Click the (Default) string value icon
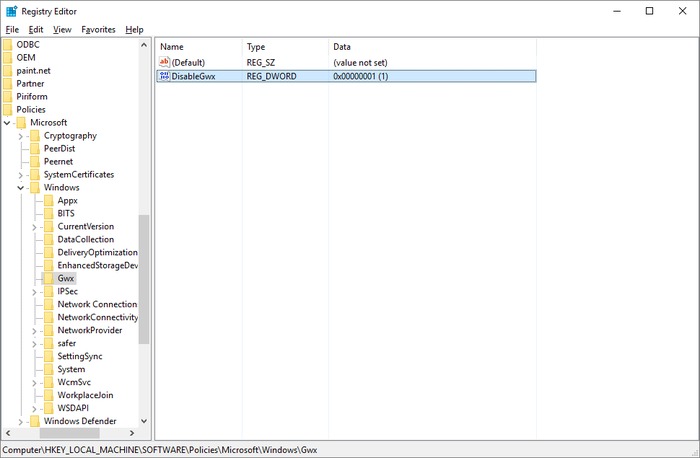The width and height of the screenshot is (700, 458). 165,62
